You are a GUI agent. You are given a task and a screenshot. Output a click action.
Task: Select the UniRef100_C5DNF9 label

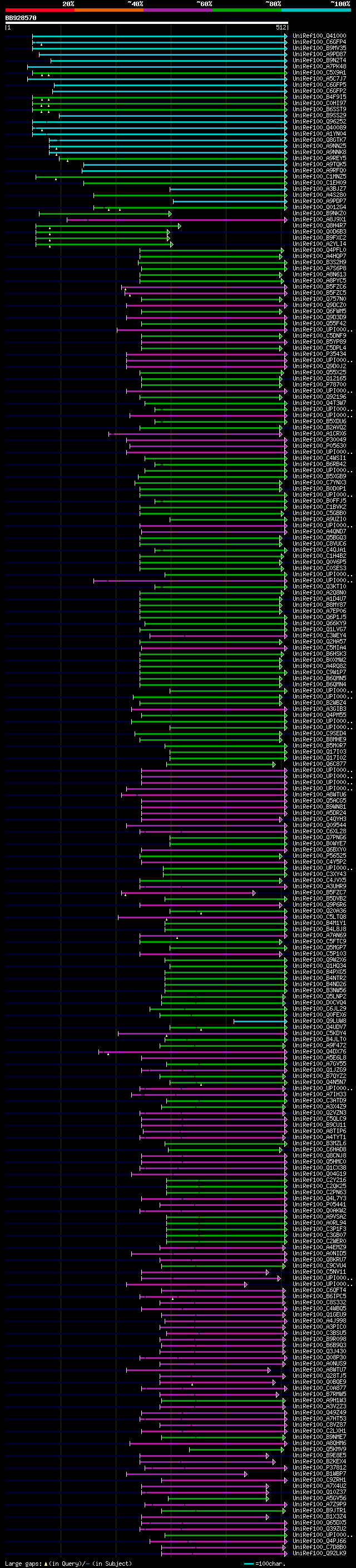pos(319,336)
